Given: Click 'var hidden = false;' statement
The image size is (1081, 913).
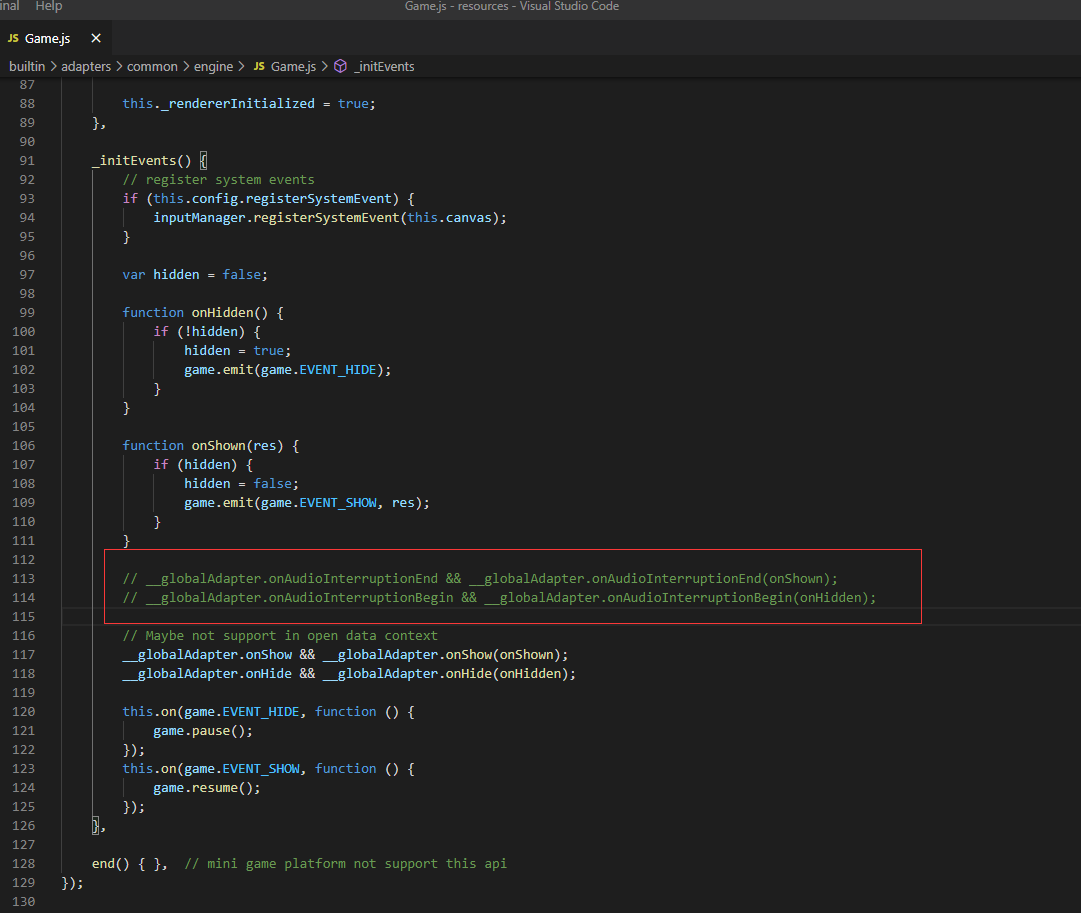Looking at the screenshot, I should click(195, 274).
